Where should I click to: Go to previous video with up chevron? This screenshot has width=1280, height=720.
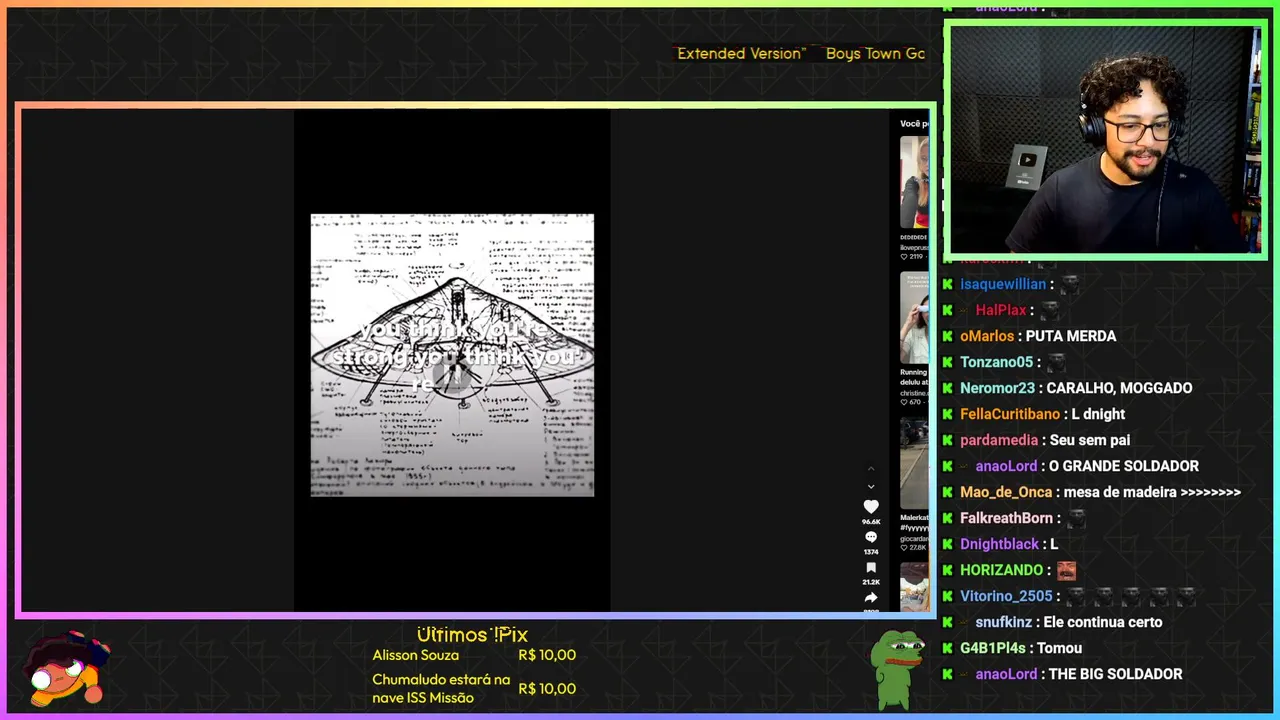click(x=871, y=468)
